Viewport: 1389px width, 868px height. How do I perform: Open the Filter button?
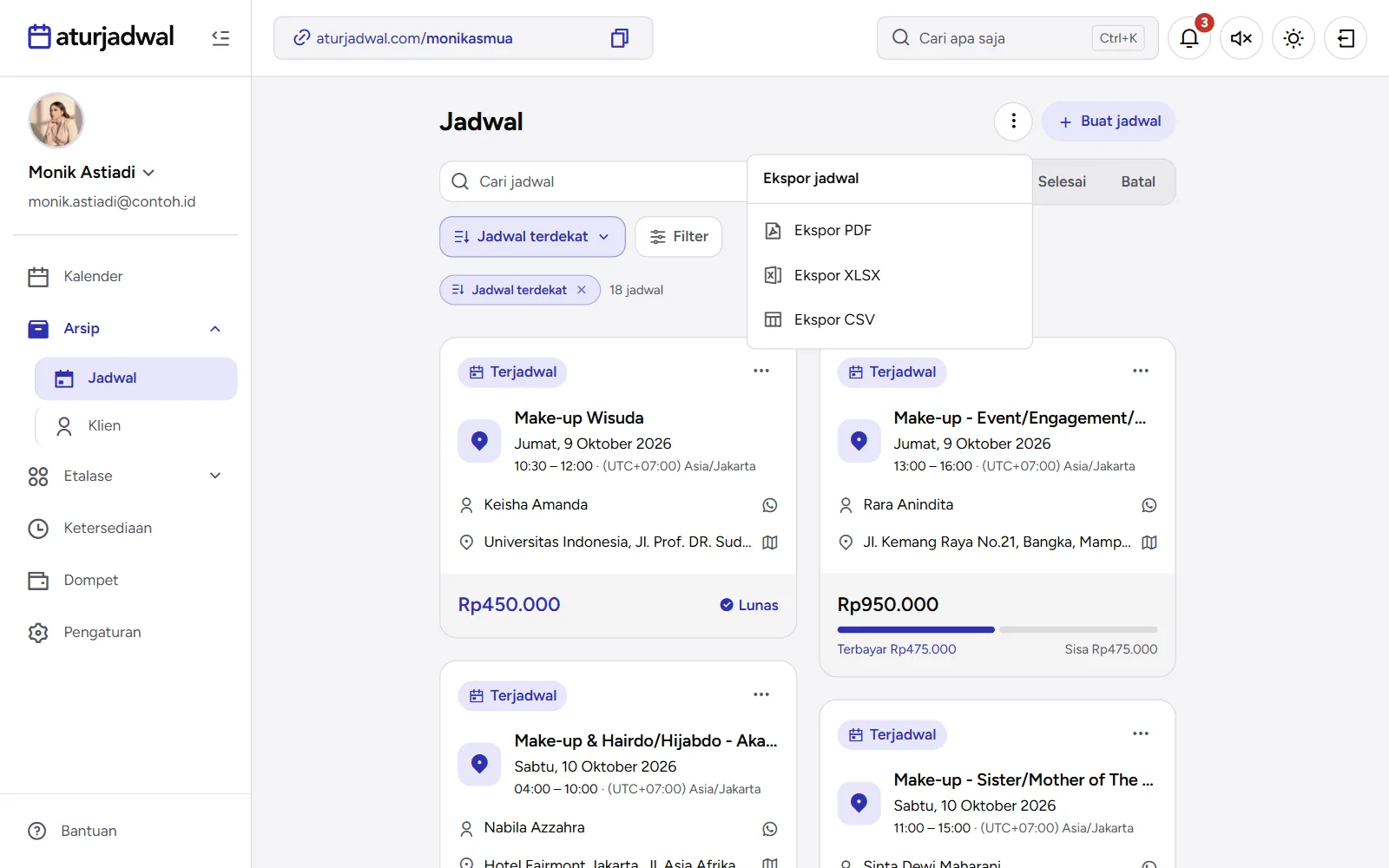pos(679,237)
